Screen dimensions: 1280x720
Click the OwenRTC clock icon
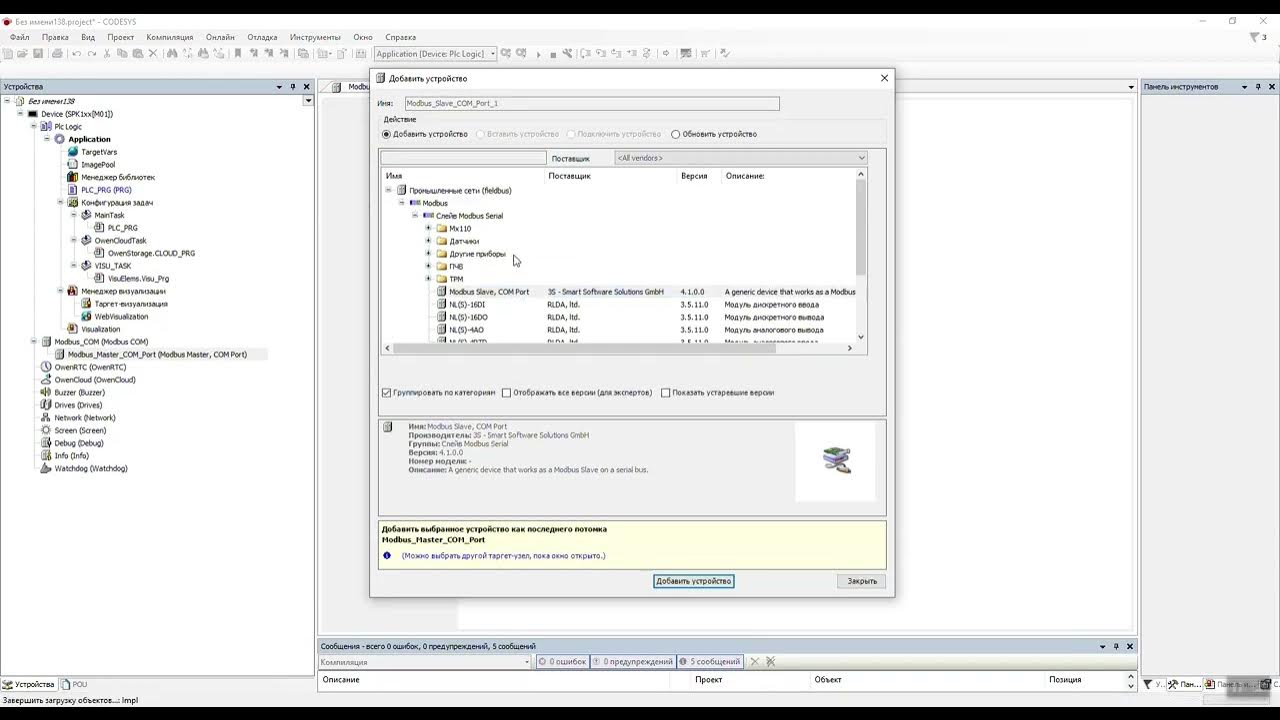coord(46,367)
